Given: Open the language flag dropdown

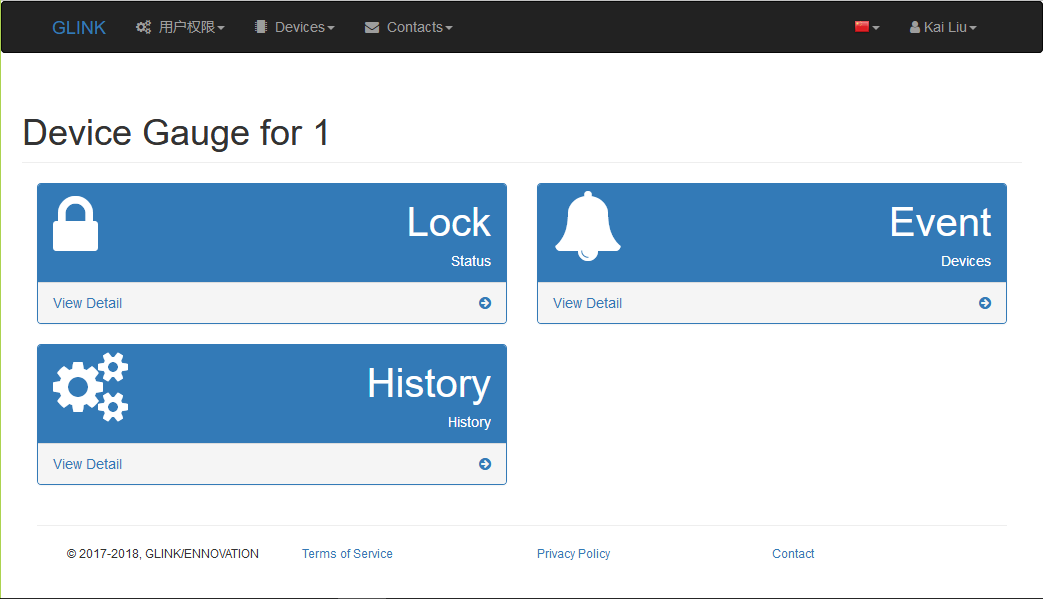Looking at the screenshot, I should click(867, 27).
